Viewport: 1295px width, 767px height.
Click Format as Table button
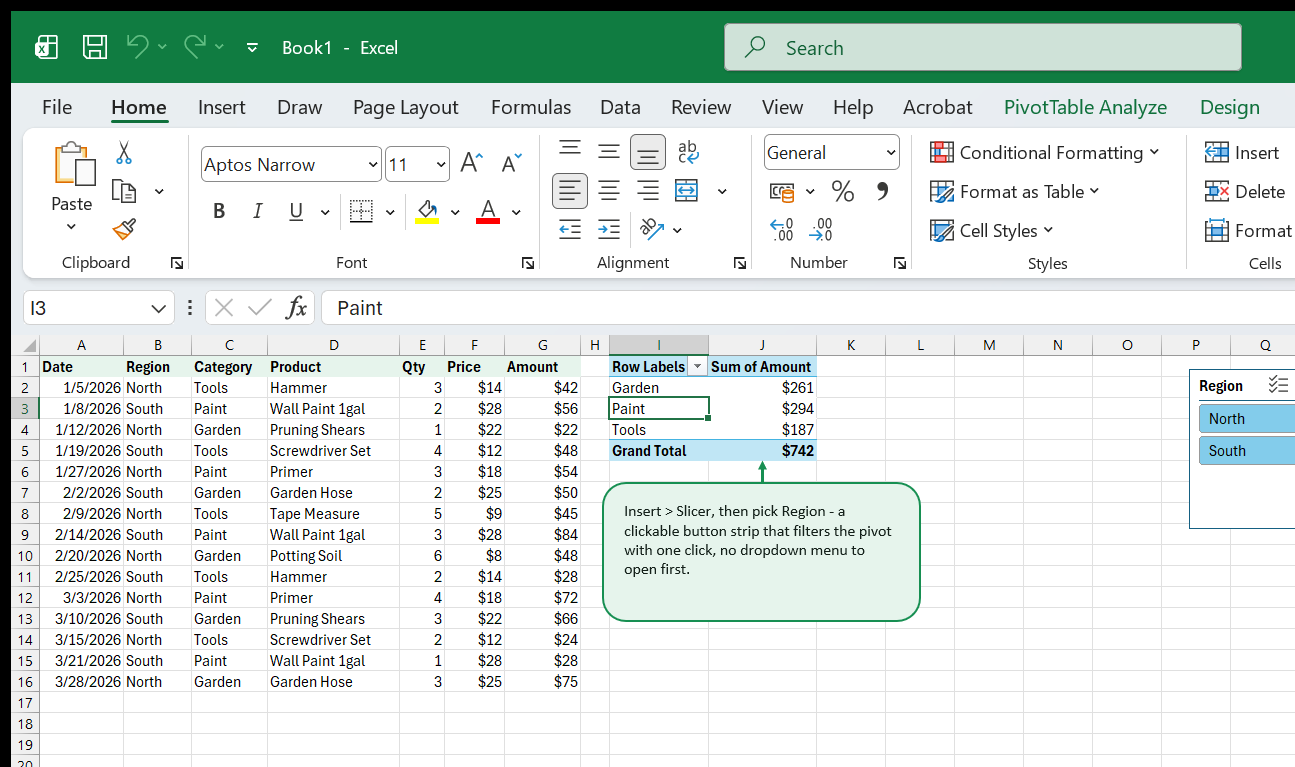pyautogui.click(x=1014, y=191)
